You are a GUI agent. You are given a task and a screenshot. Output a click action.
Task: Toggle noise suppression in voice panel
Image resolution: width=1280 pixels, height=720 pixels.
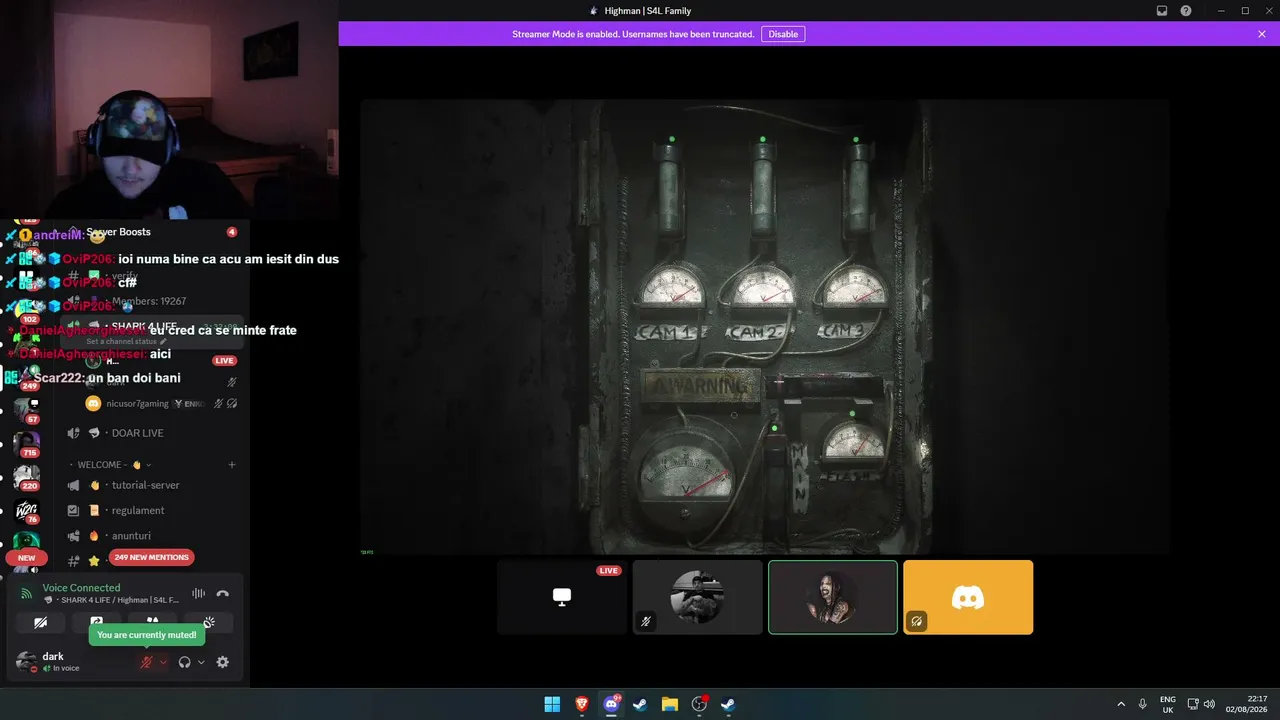198,594
